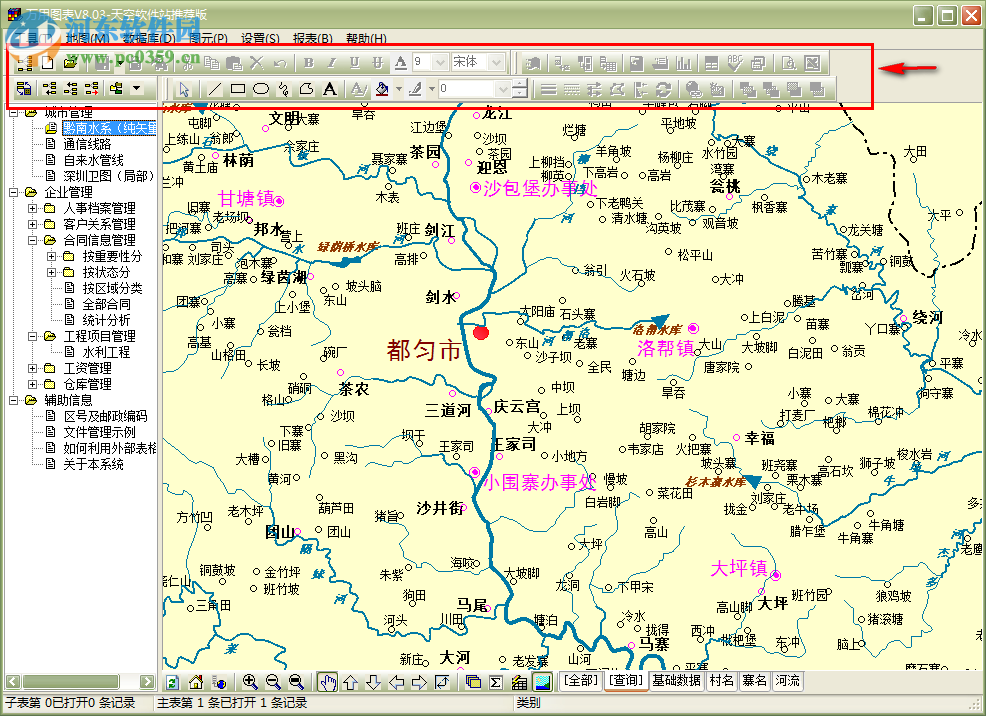
Task: Click the 基础数据 button at the bottom
Action: (676, 681)
